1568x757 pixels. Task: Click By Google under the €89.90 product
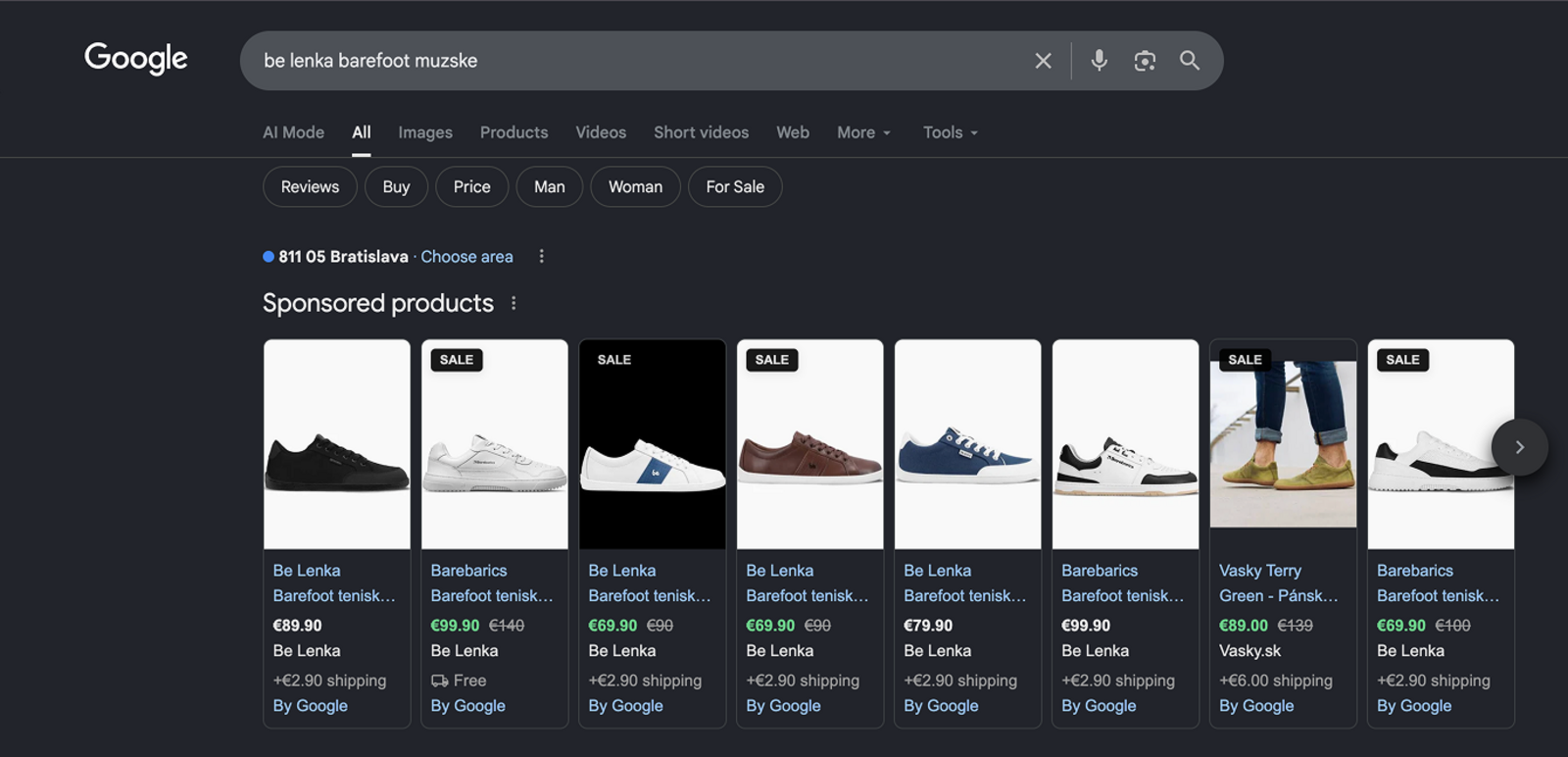(x=310, y=705)
